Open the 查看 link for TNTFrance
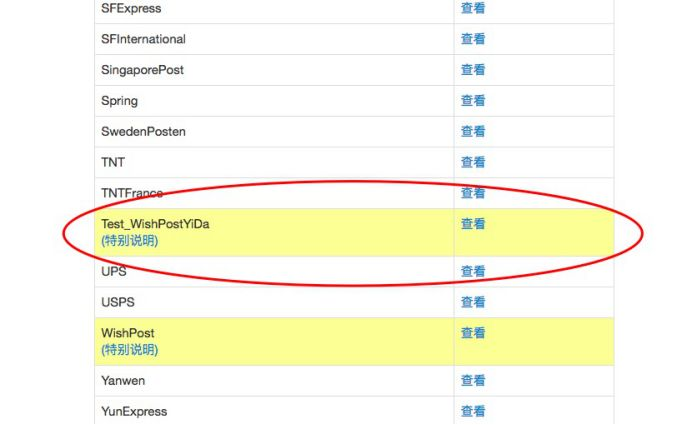The image size is (692, 425). (x=473, y=193)
